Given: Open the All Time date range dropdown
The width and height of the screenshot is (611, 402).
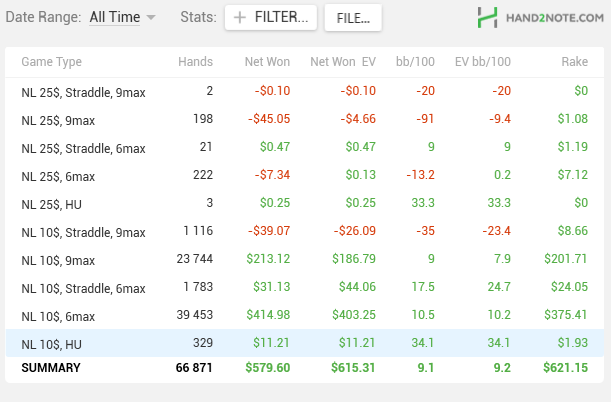Looking at the screenshot, I should [x=122, y=17].
